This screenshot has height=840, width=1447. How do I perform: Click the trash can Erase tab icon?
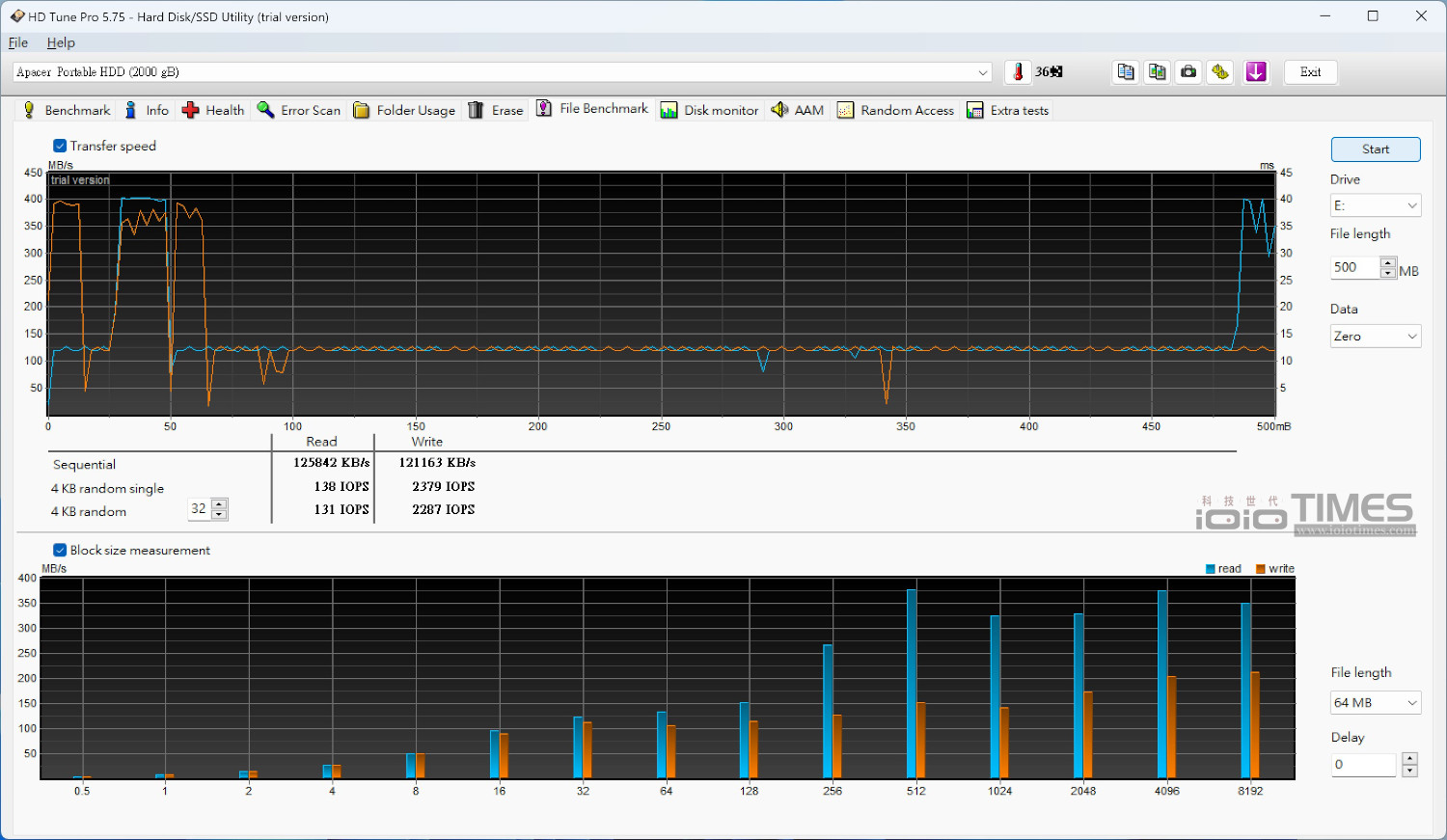tap(476, 110)
